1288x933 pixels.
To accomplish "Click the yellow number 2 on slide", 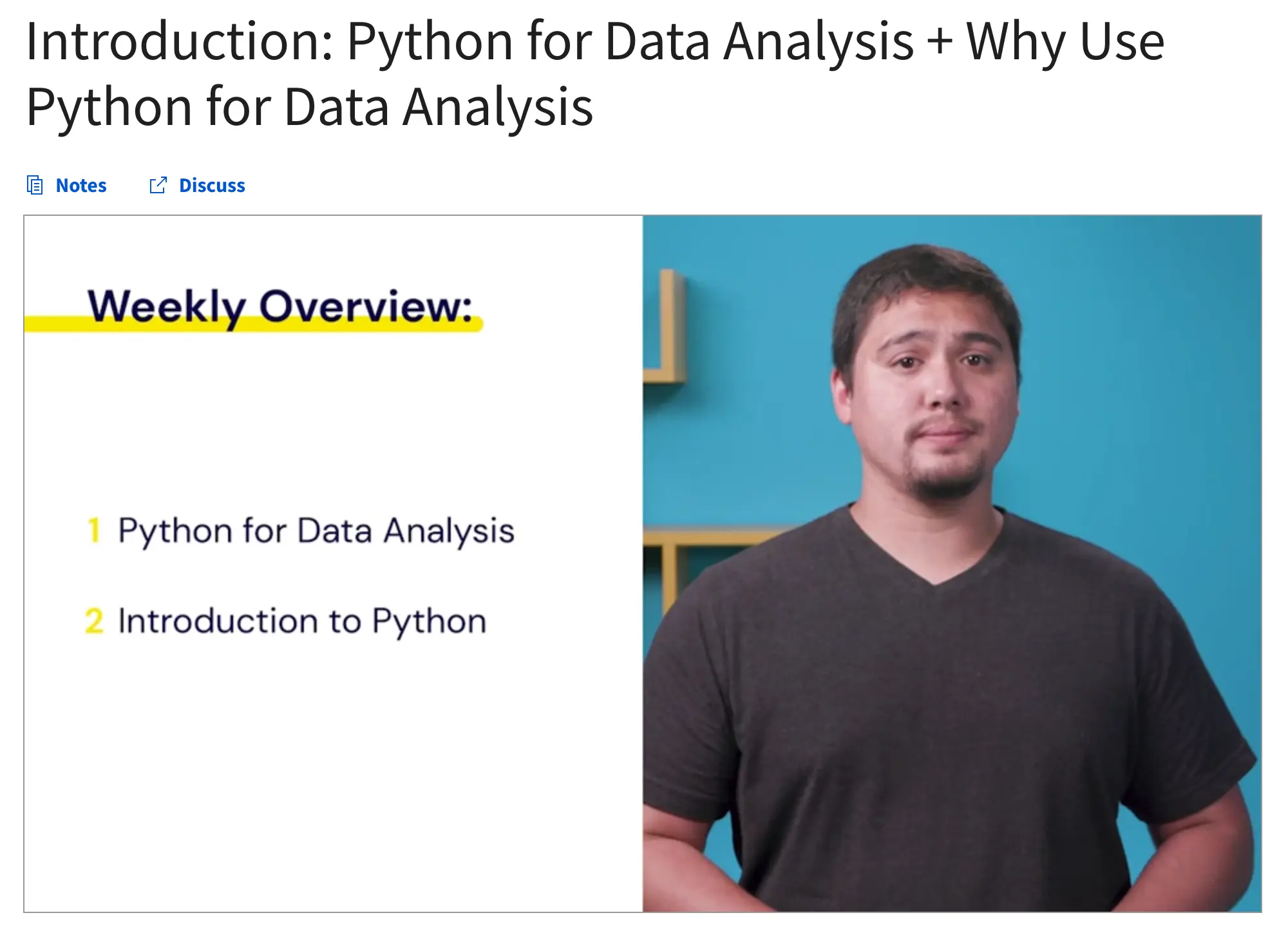I will pyautogui.click(x=94, y=622).
